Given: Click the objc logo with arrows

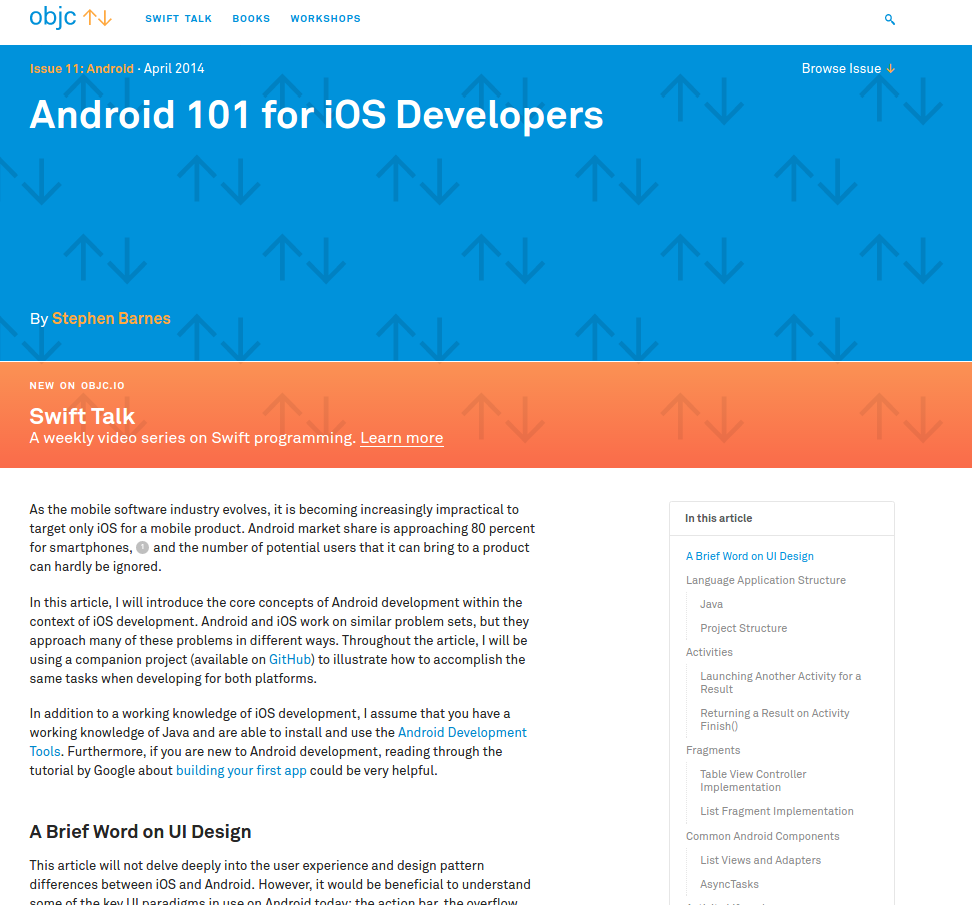Looking at the screenshot, I should pos(70,18).
